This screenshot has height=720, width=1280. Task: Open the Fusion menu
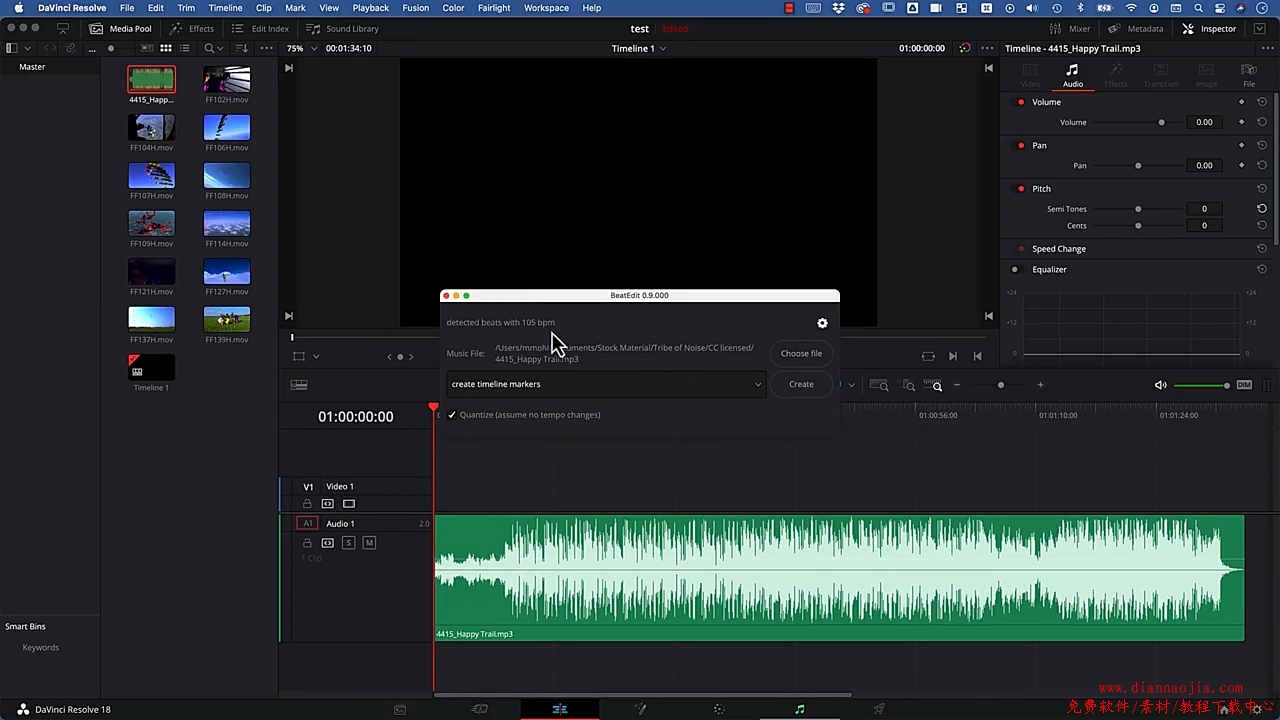(x=415, y=8)
